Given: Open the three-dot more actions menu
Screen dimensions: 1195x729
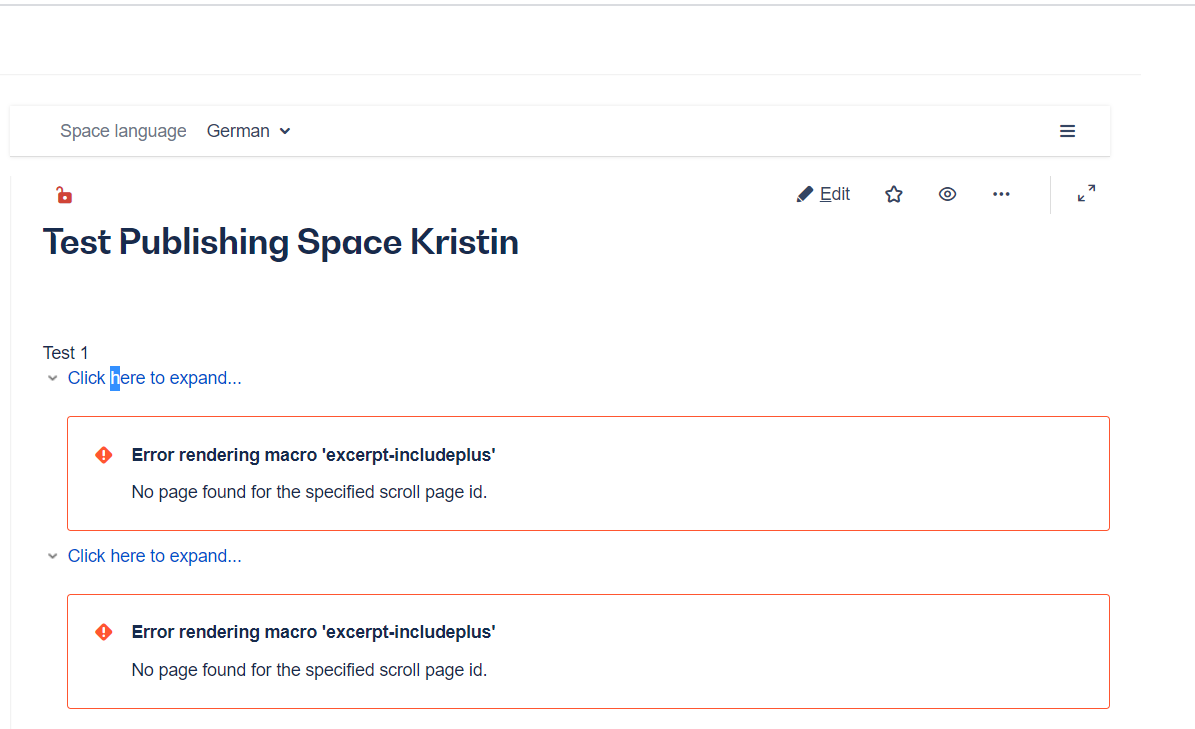Looking at the screenshot, I should tap(1001, 194).
